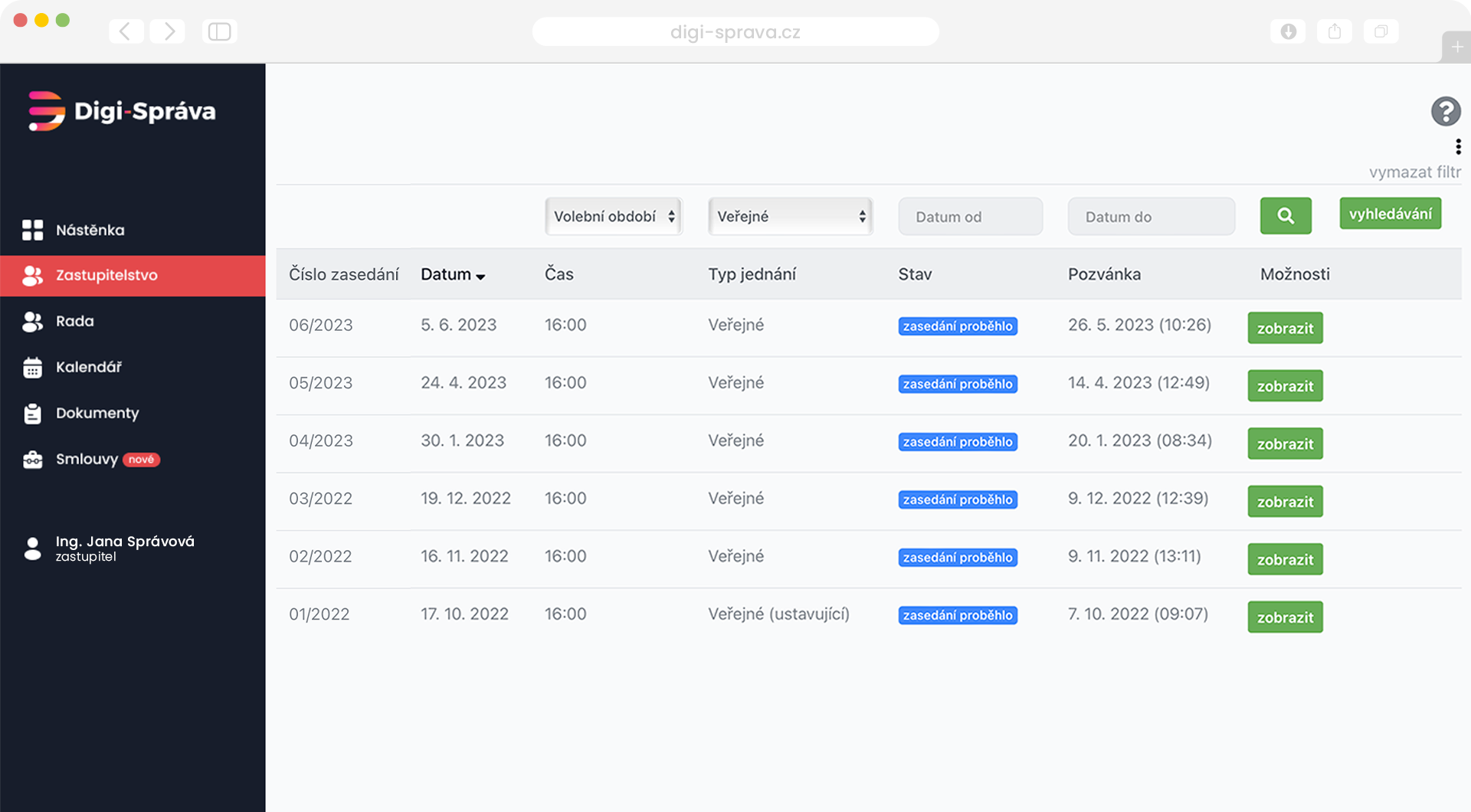Click invitation 7. 10. 2022 (09:07)
Screen dimensions: 1471x812
(x=1138, y=614)
